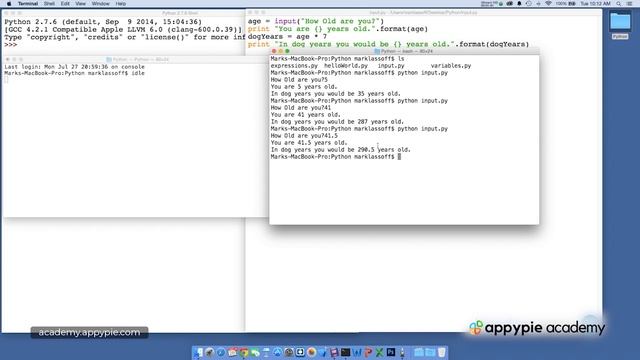
Task: Open the Trash in dock
Action: click(442, 352)
